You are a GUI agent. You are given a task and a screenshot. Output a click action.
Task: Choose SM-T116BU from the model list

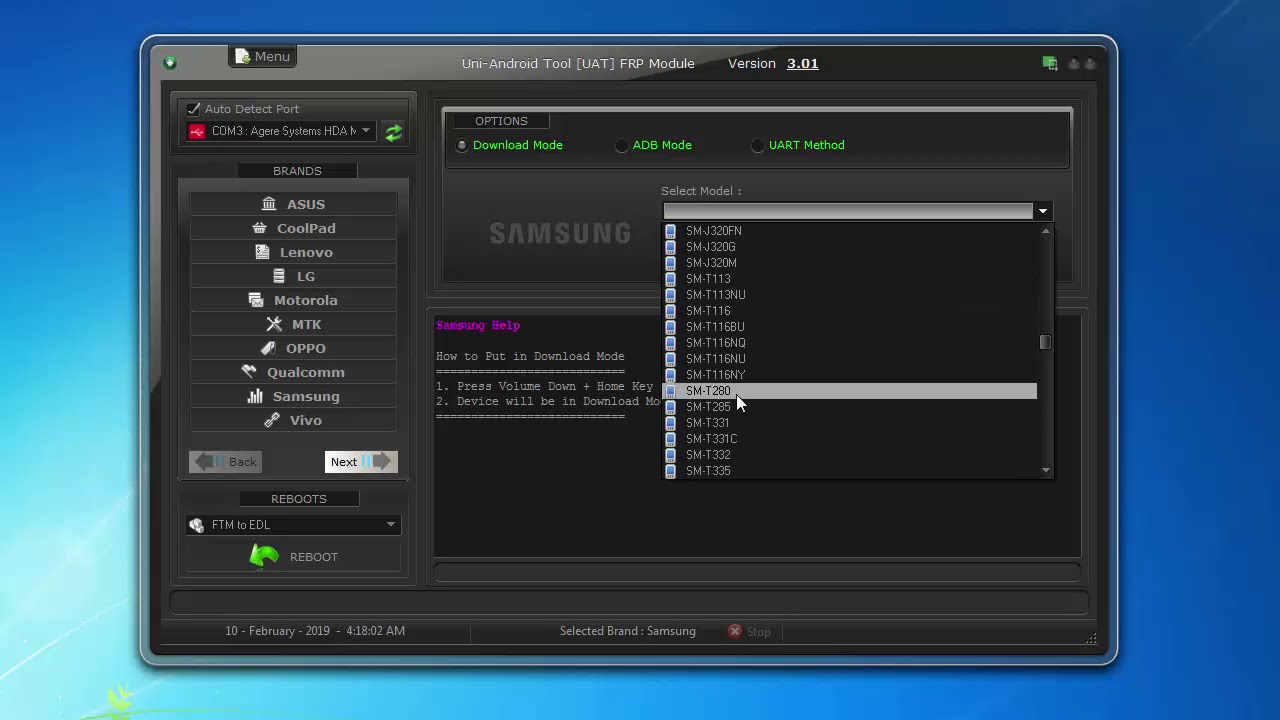point(849,327)
